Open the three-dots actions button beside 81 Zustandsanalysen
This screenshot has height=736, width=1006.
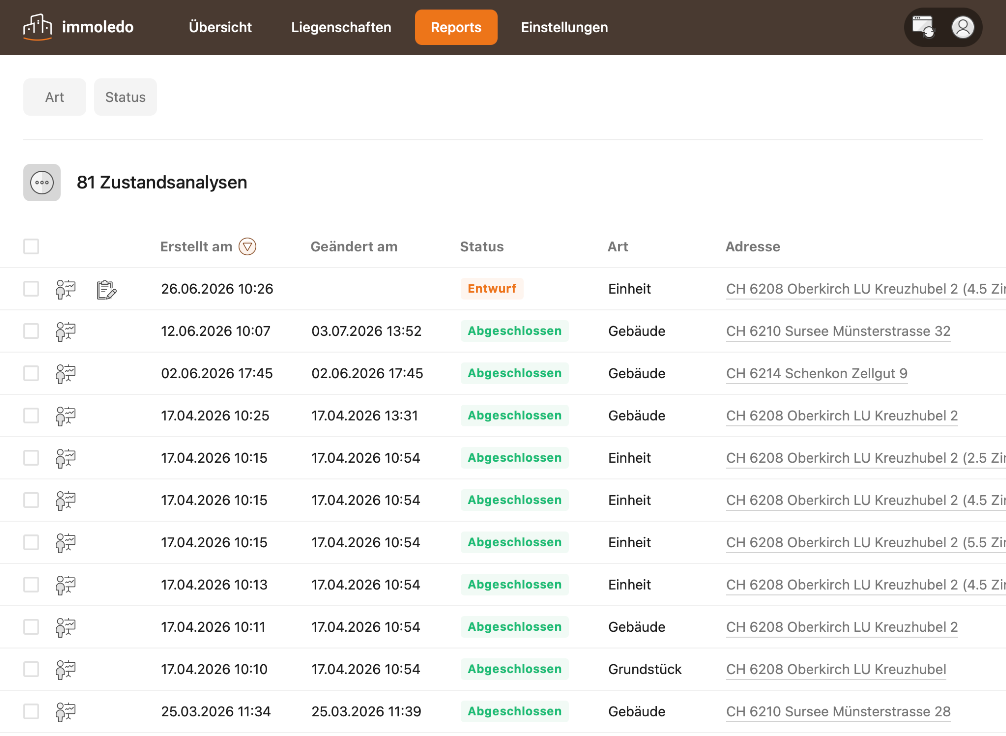[42, 182]
